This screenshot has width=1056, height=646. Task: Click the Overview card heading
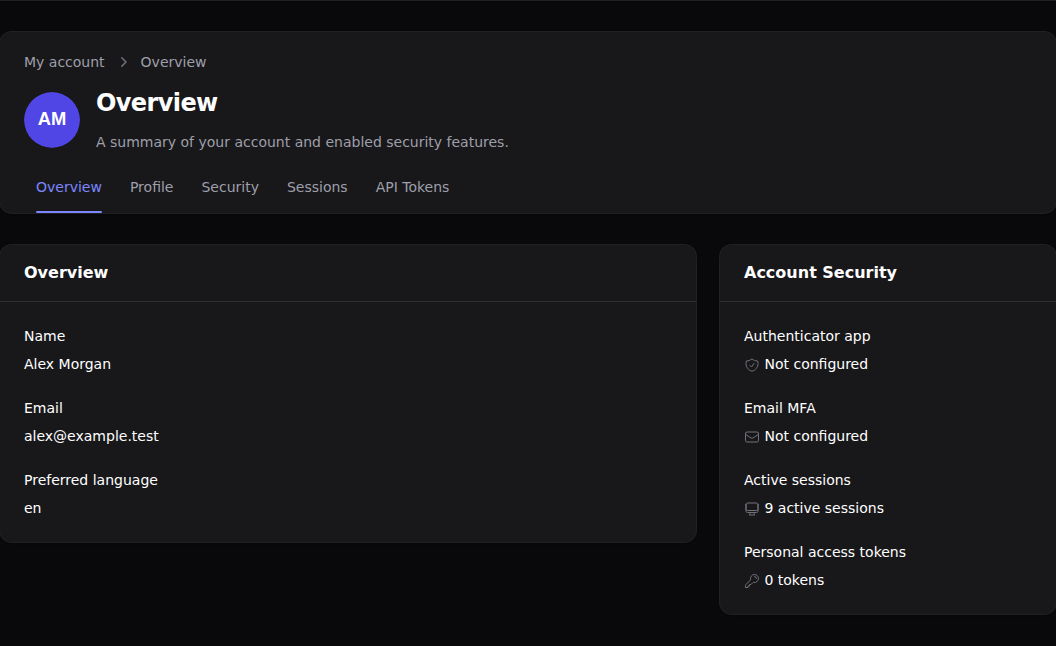pyautogui.click(x=66, y=272)
